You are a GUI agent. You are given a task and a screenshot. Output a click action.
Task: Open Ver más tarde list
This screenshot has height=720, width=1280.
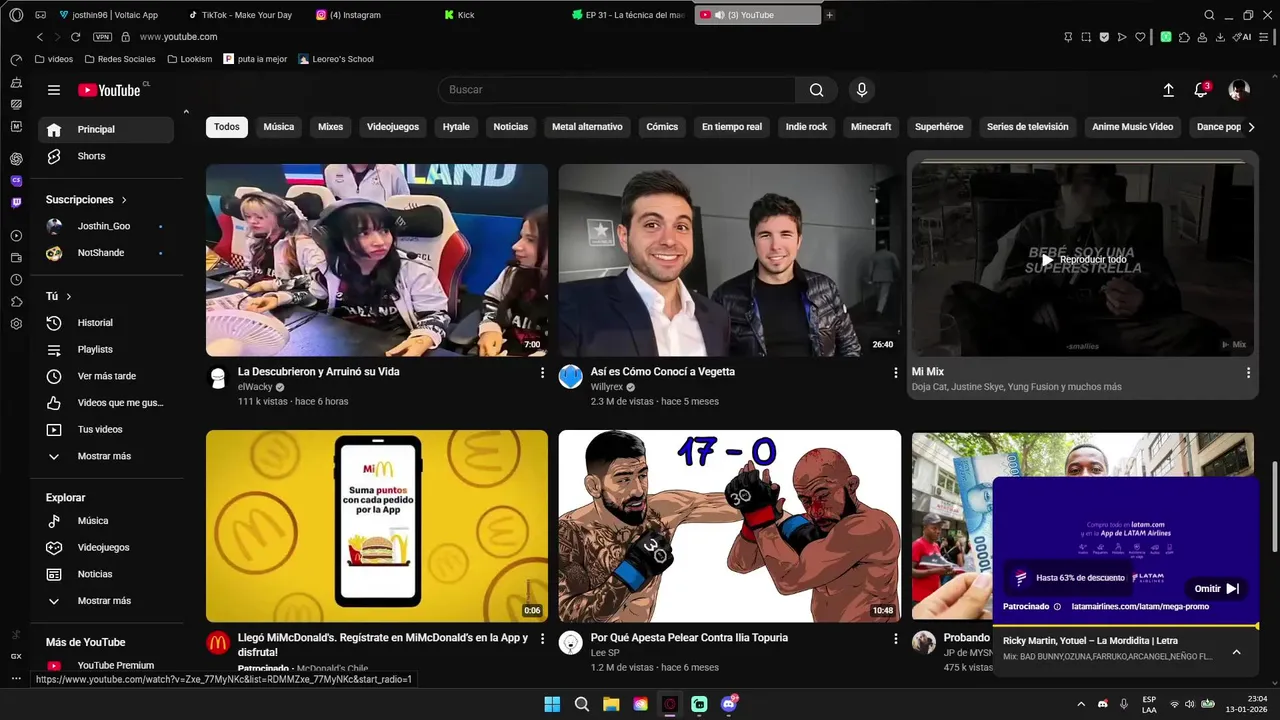click(x=106, y=376)
